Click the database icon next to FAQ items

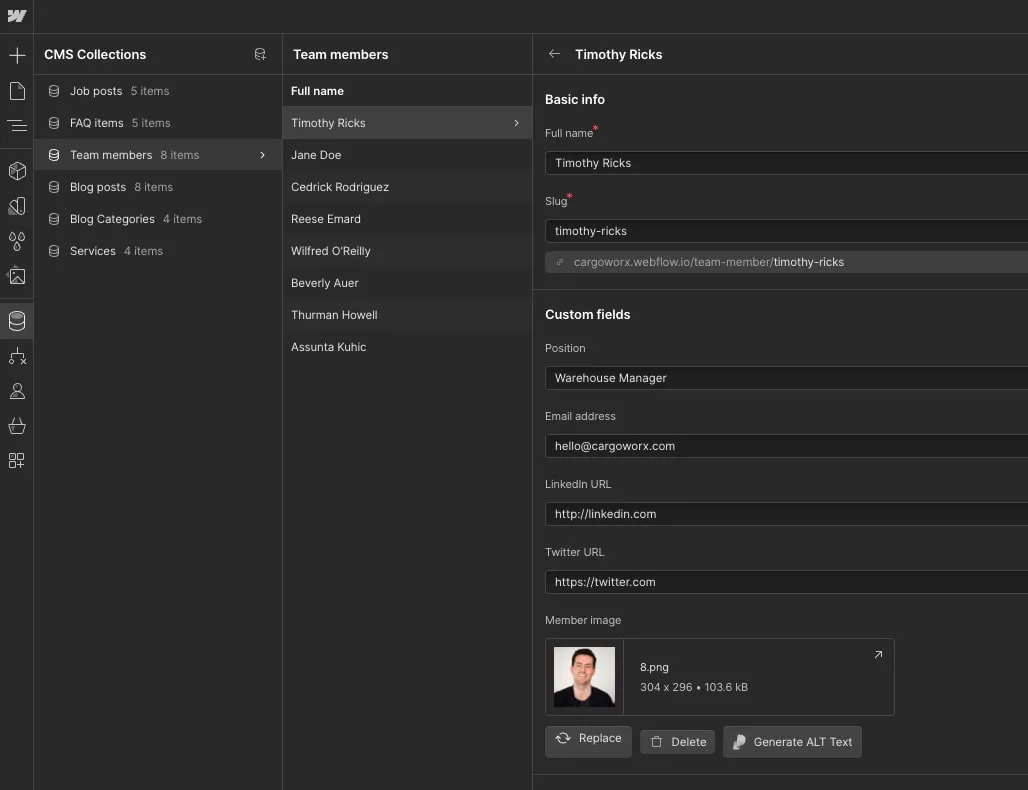coord(54,123)
